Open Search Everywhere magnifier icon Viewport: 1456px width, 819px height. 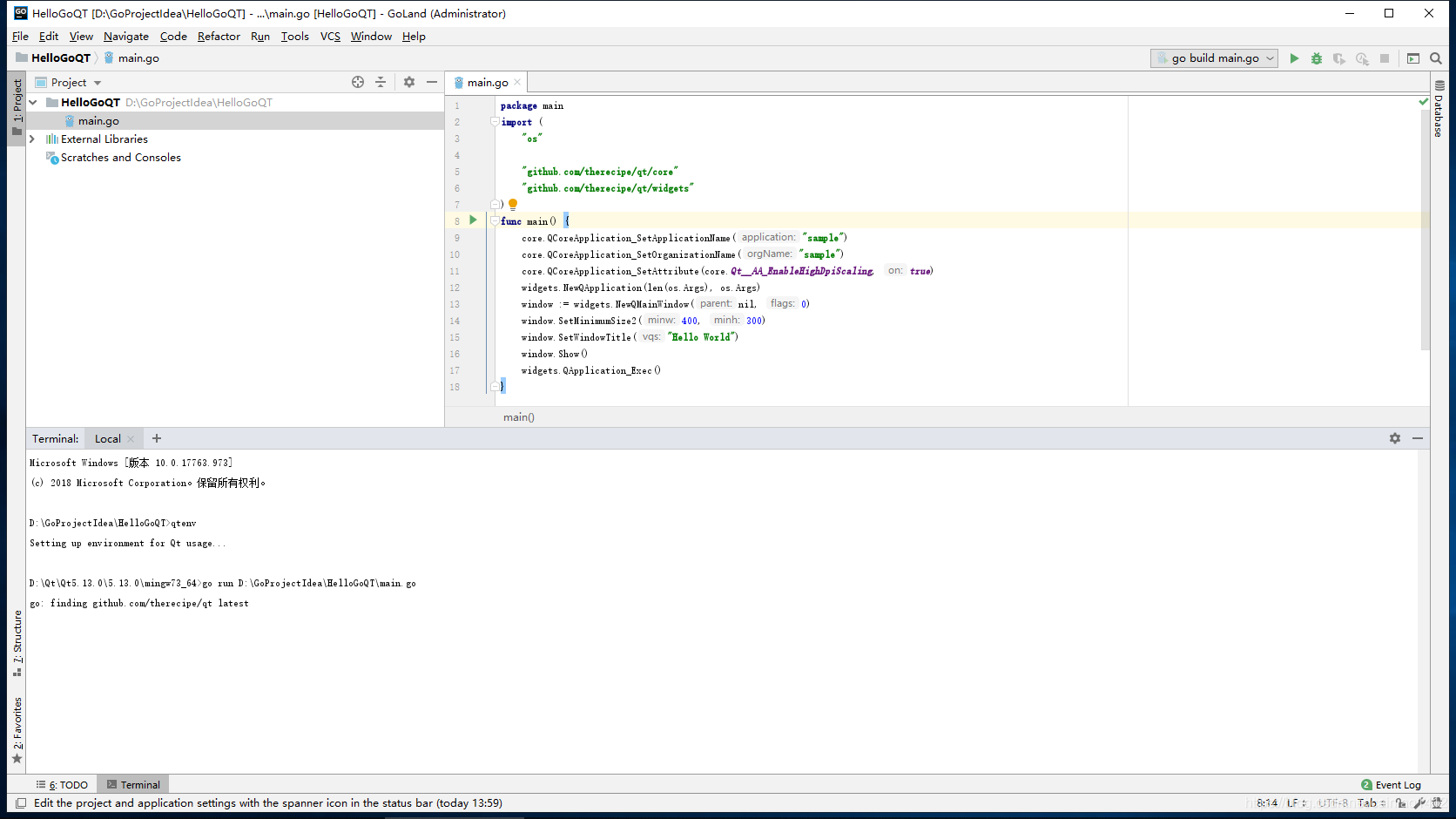coord(1436,58)
